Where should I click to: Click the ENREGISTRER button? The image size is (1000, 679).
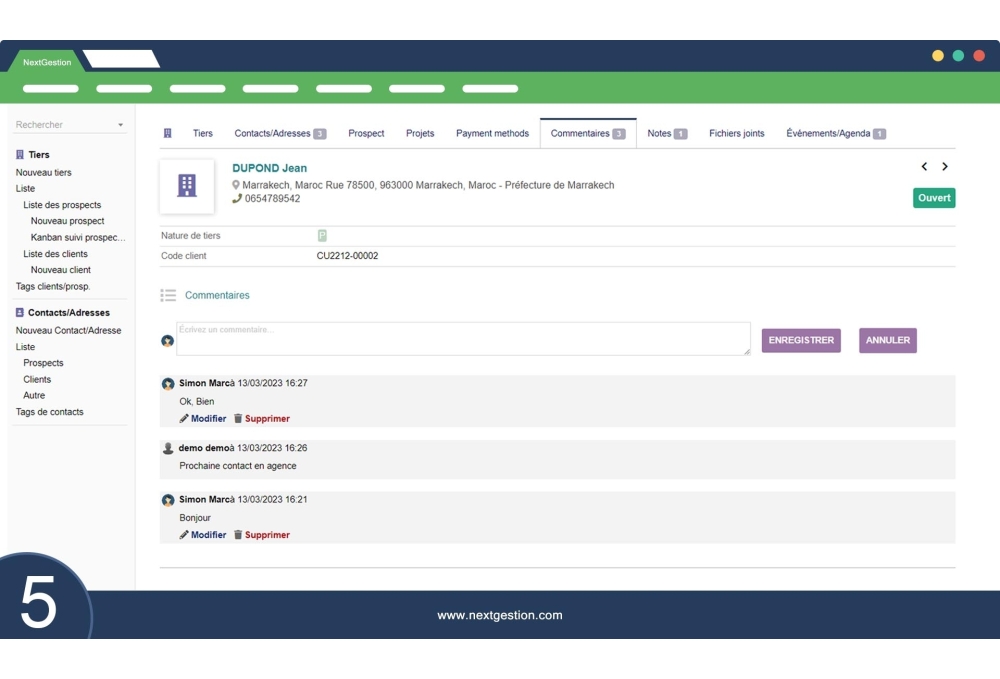(801, 340)
